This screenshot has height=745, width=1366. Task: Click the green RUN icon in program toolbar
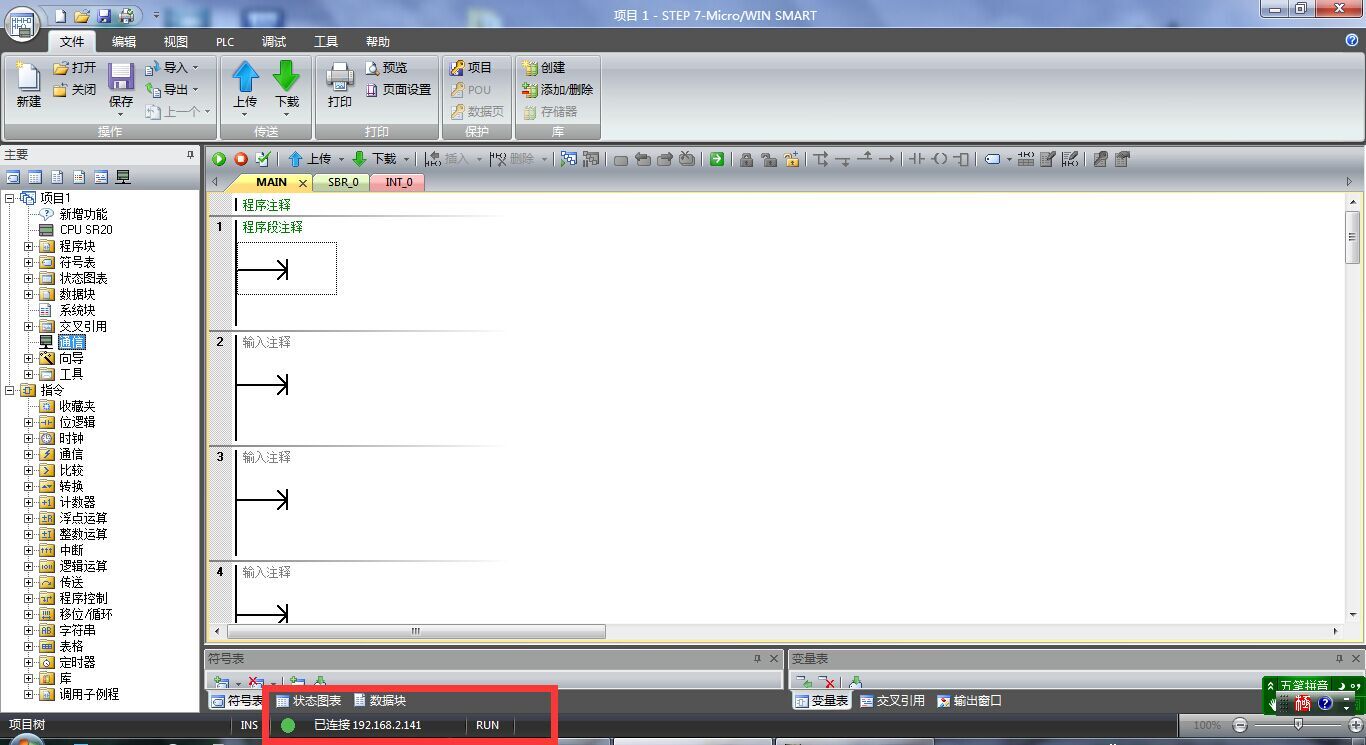[x=219, y=159]
